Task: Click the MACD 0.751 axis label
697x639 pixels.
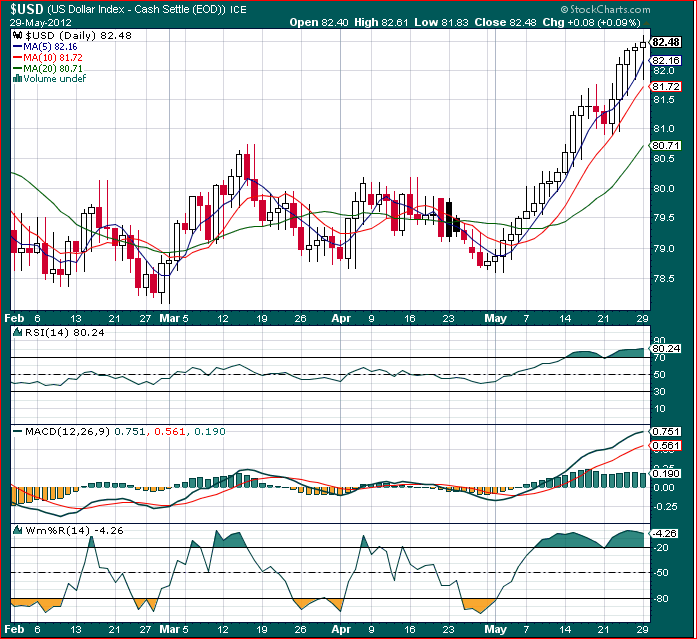Action: (x=665, y=431)
